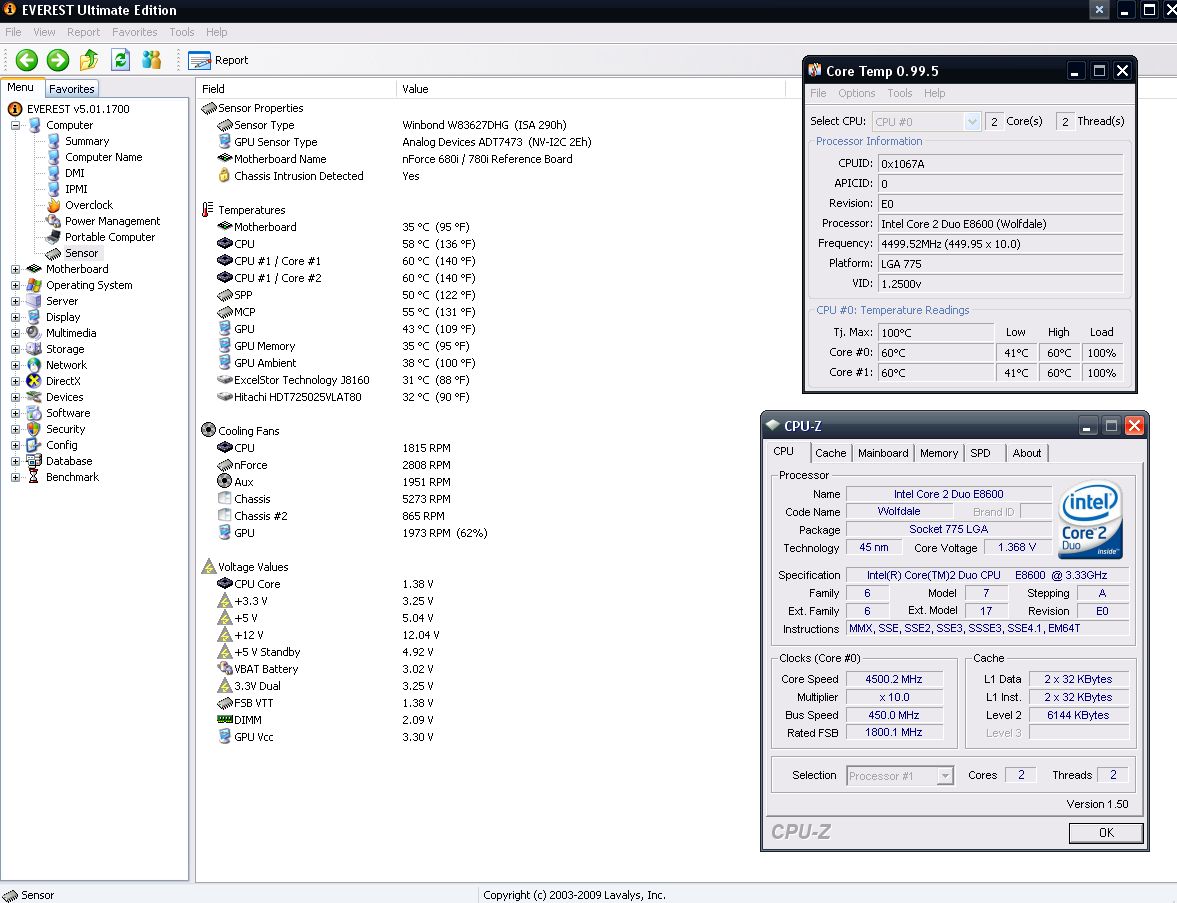Viewport: 1177px width, 903px height.
Task: Switch to the About tab in CPU-Z
Action: tap(1026, 453)
